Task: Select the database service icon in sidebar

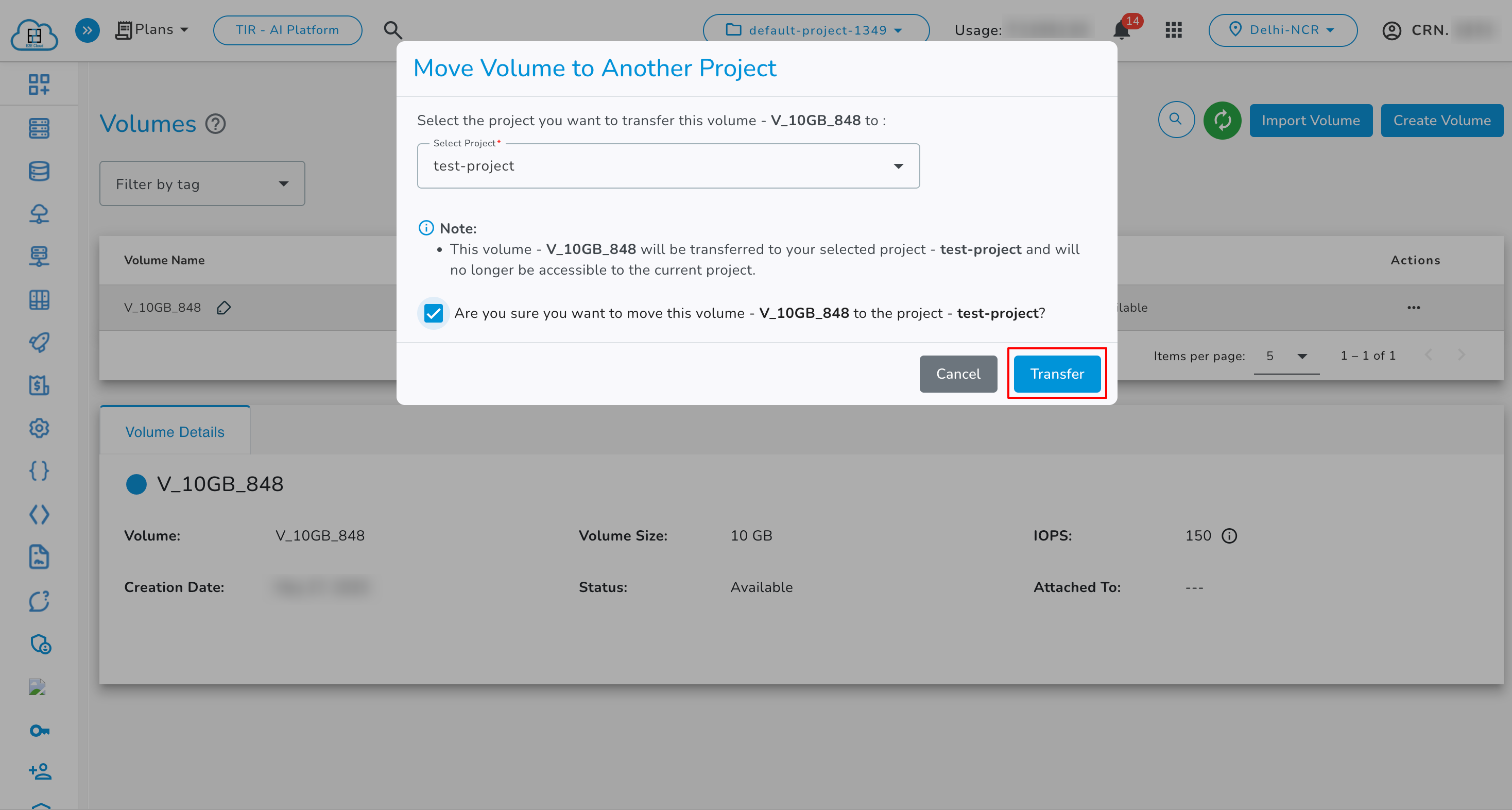Action: [39, 171]
